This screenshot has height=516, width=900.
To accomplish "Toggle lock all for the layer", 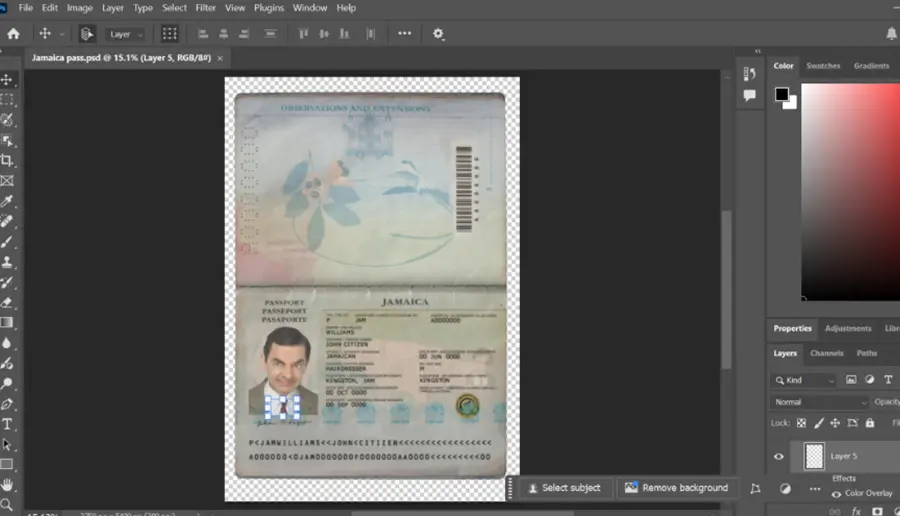I will (870, 423).
